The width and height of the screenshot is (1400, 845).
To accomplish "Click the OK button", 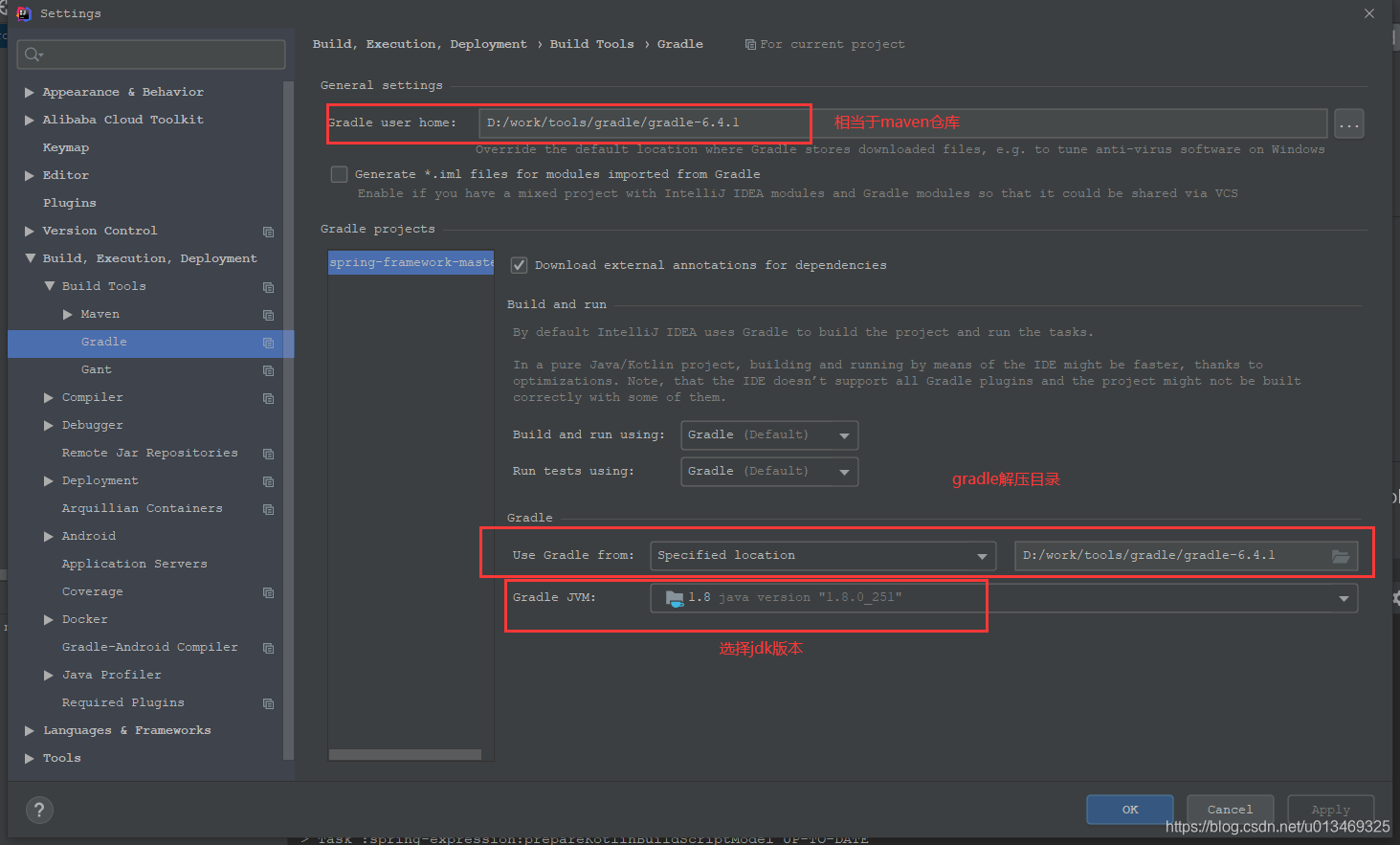I will click(x=1130, y=810).
